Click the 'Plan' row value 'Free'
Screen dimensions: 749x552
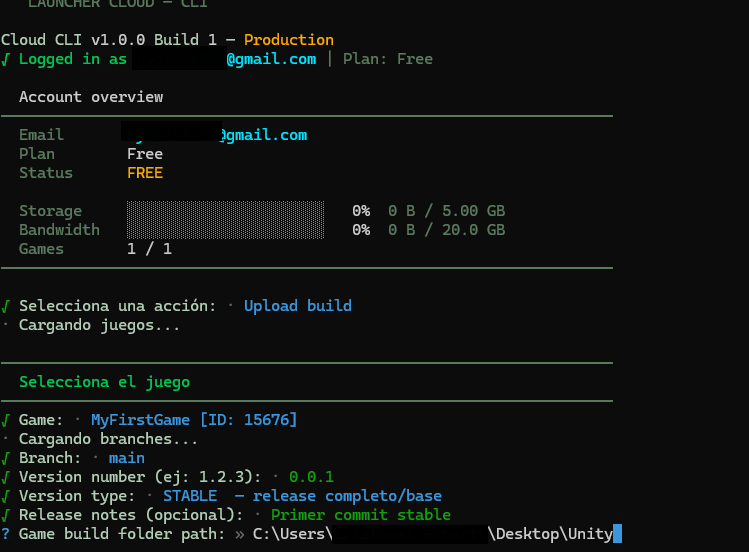145,154
